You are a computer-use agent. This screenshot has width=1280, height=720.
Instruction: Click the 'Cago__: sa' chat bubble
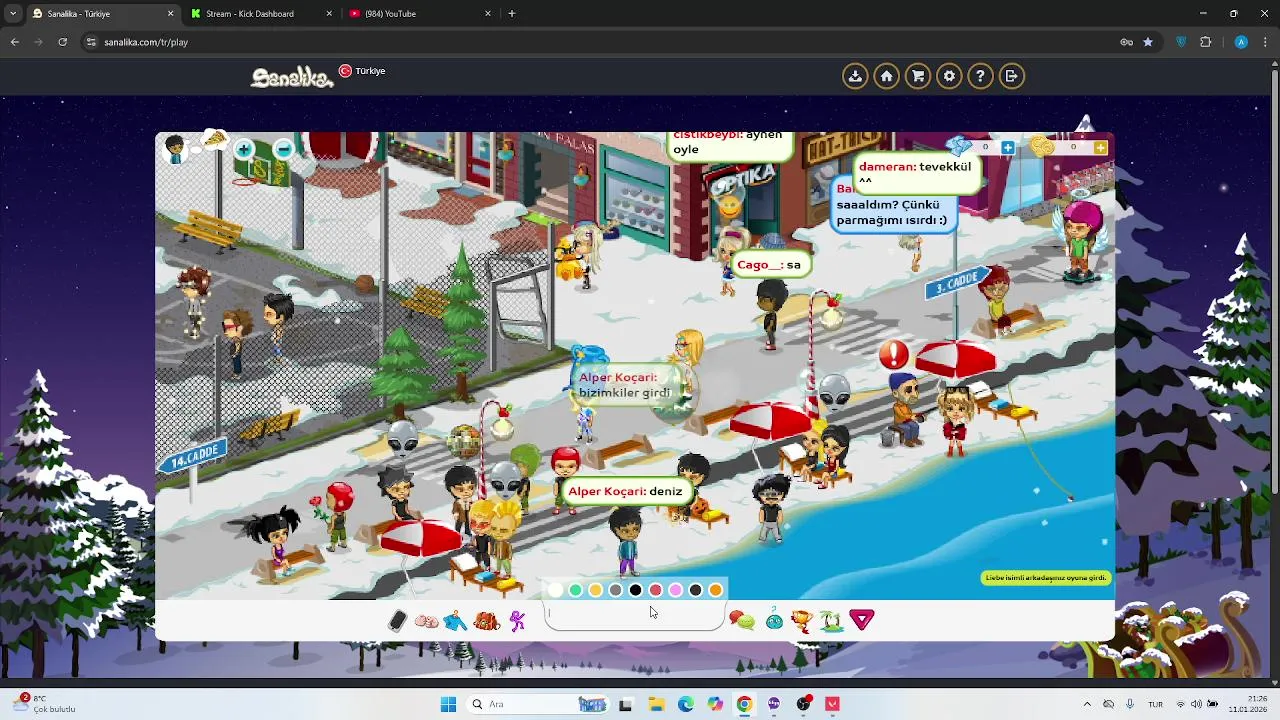coord(770,265)
